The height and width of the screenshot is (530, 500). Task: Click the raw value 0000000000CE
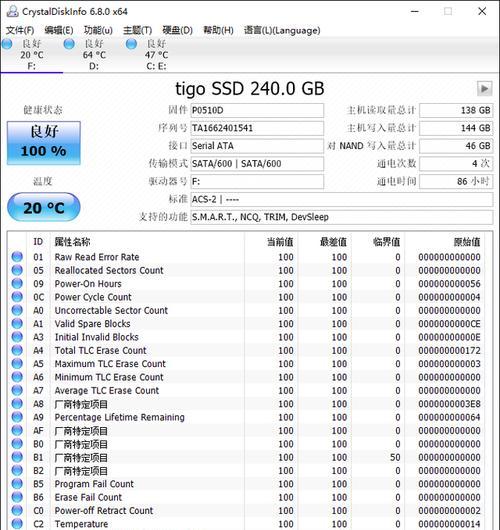coord(449,324)
